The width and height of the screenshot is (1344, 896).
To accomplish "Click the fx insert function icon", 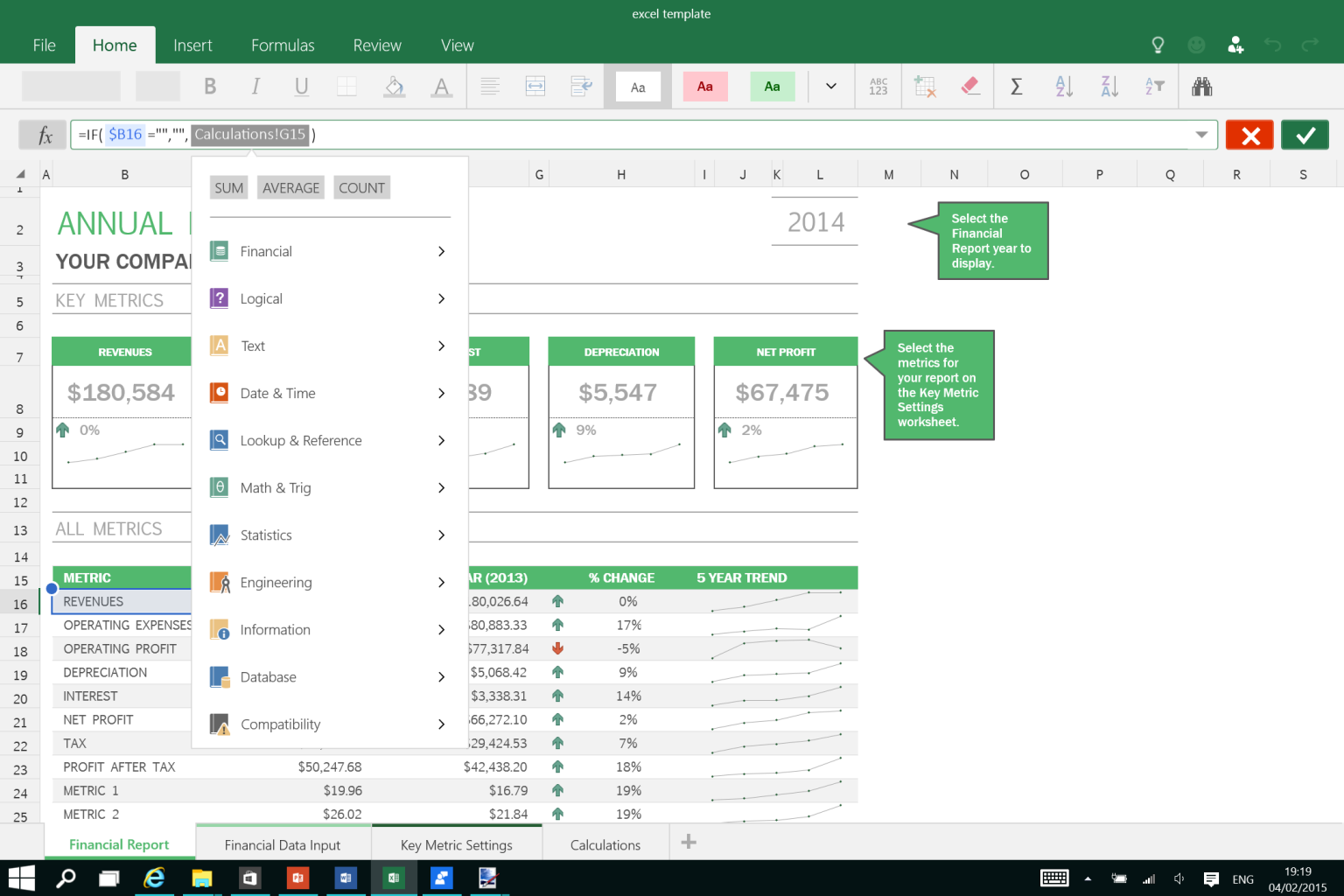I will [x=41, y=135].
